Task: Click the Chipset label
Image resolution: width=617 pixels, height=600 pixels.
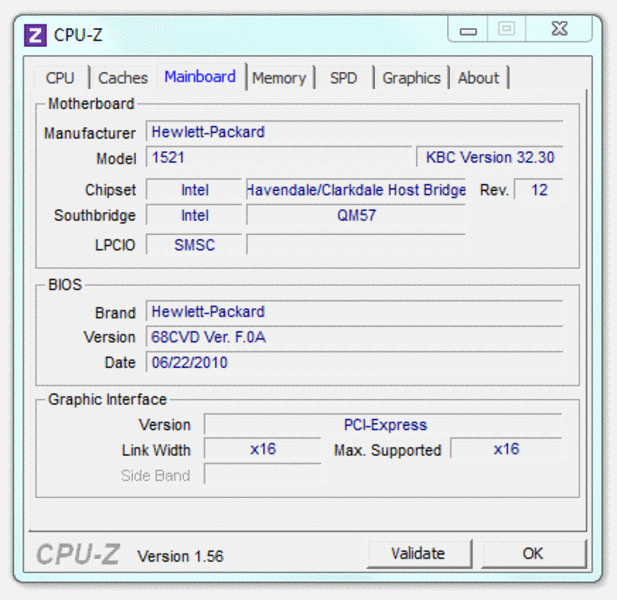Action: pyautogui.click(x=111, y=190)
